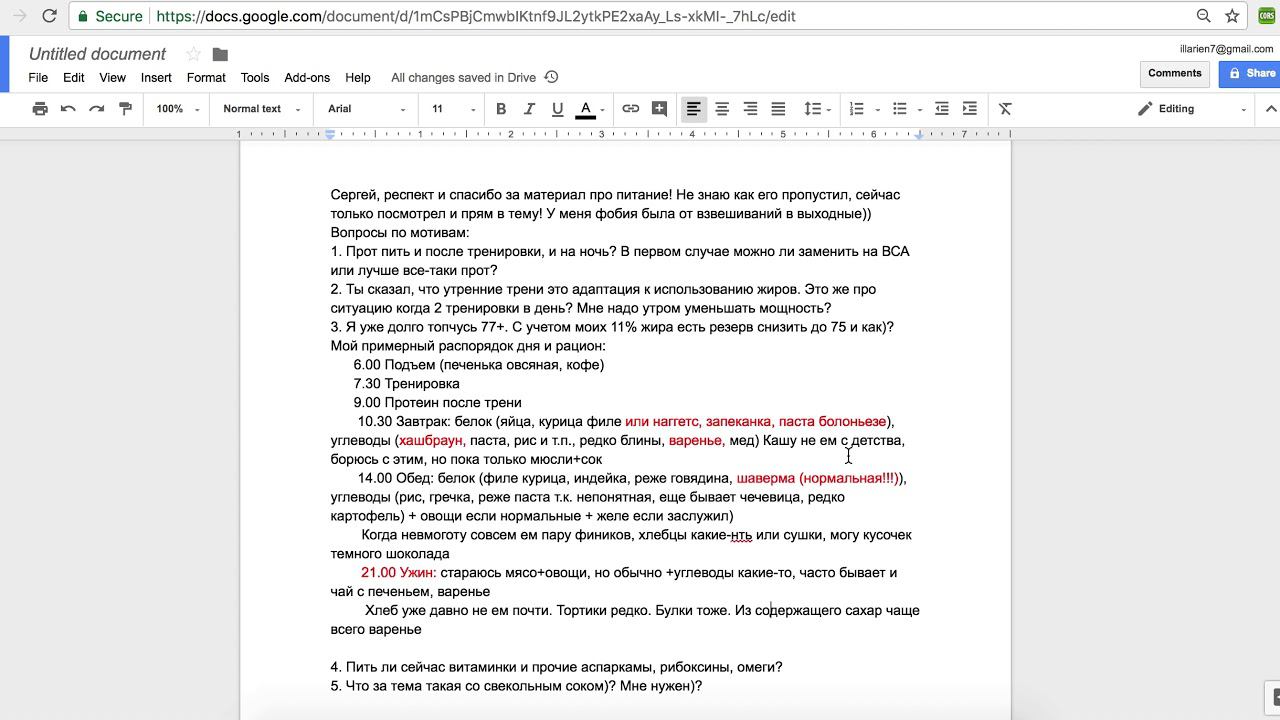The height and width of the screenshot is (720, 1280).
Task: Click the red text '21.00 Ужин:'
Action: [399, 573]
